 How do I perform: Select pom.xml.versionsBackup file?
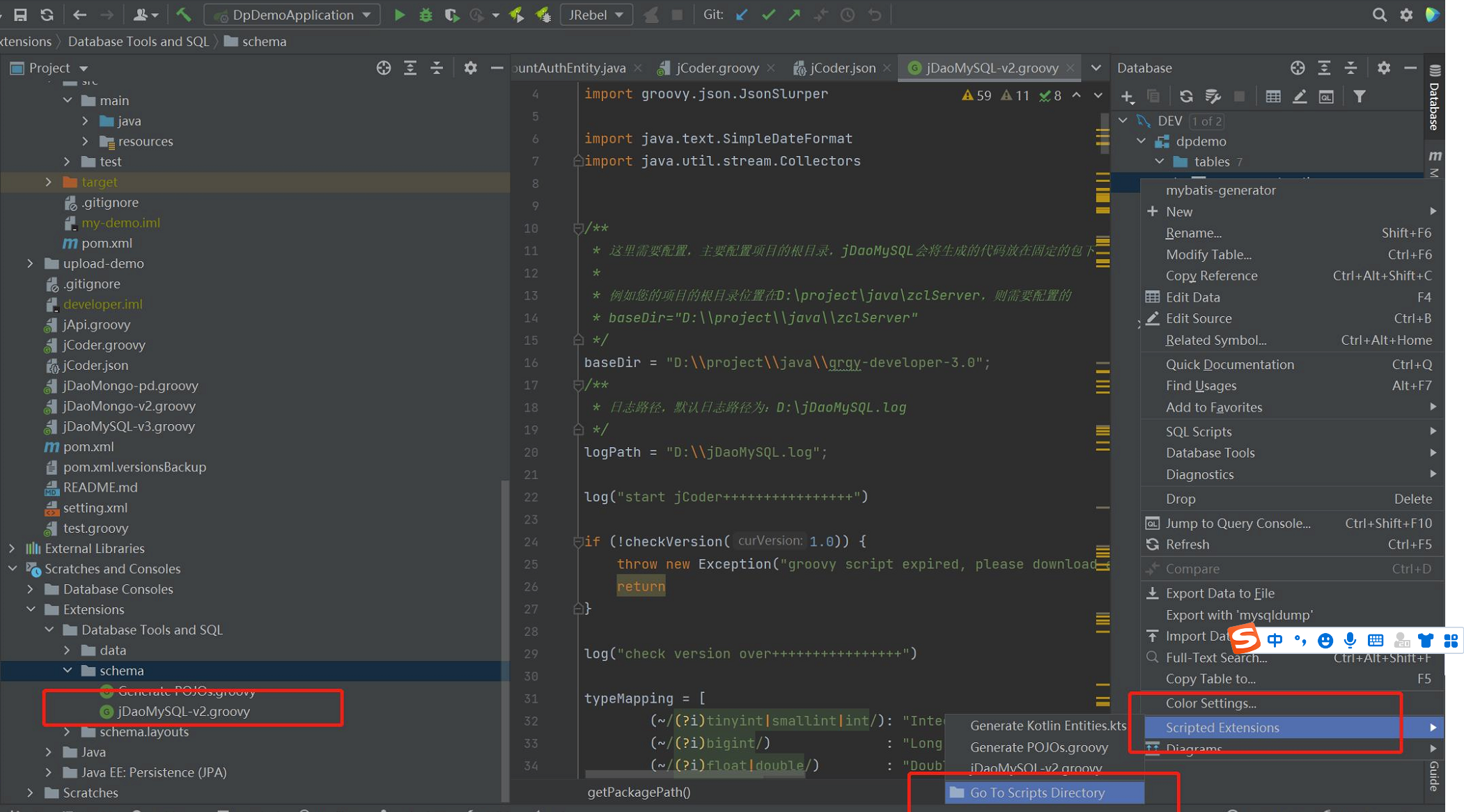134,467
